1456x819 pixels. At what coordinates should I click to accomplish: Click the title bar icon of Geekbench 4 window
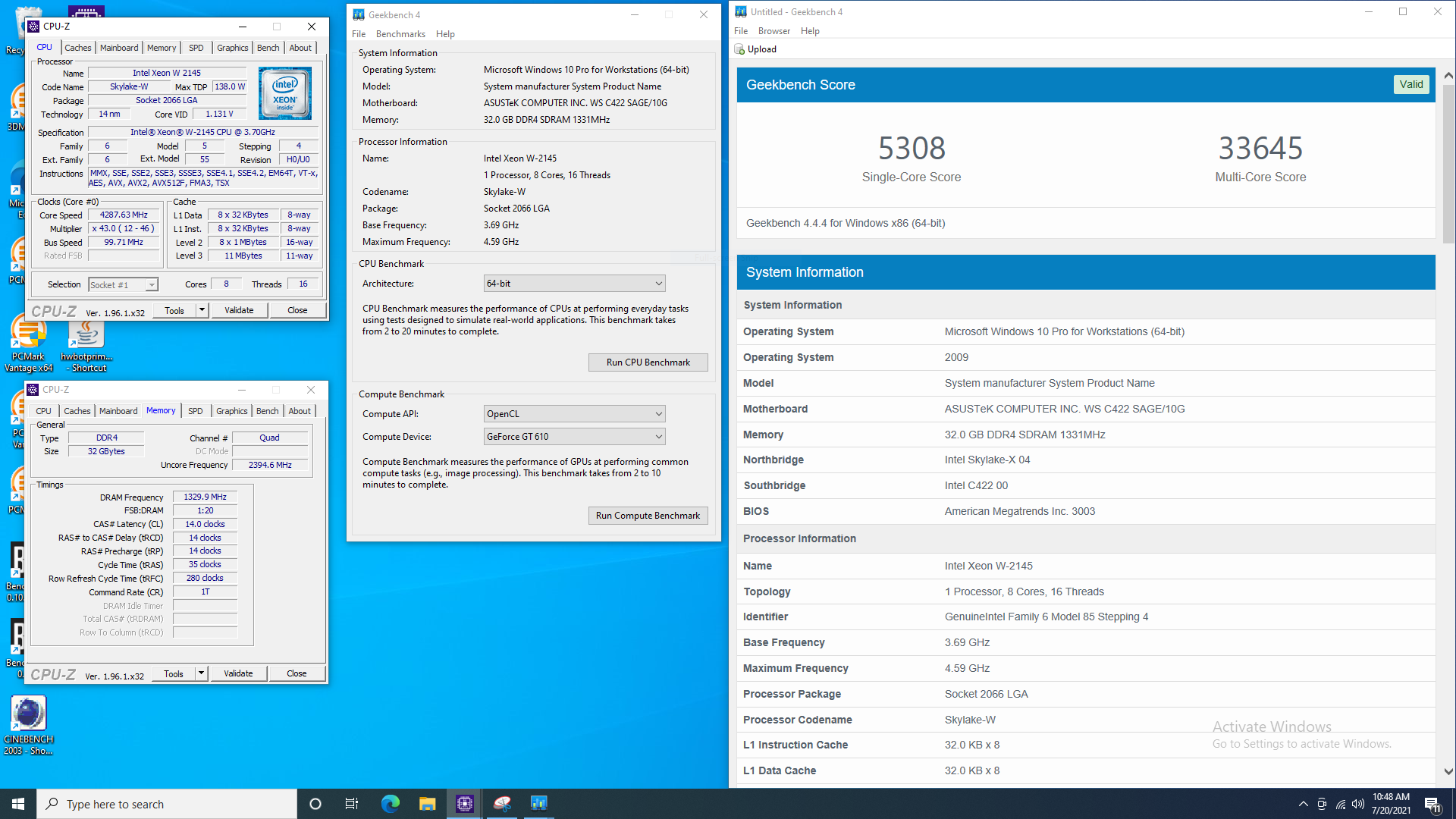[x=359, y=14]
